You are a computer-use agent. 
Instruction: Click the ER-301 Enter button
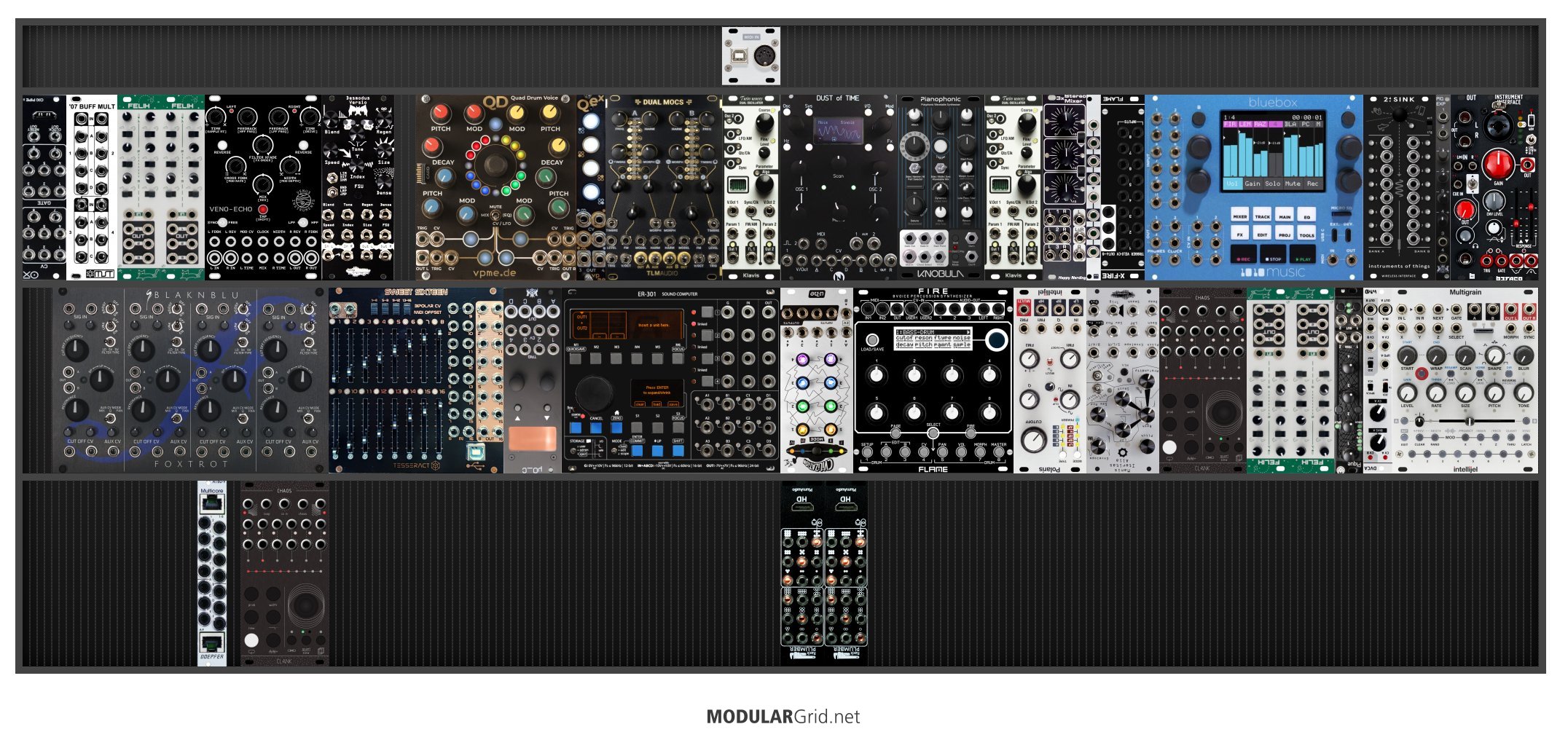click(637, 450)
